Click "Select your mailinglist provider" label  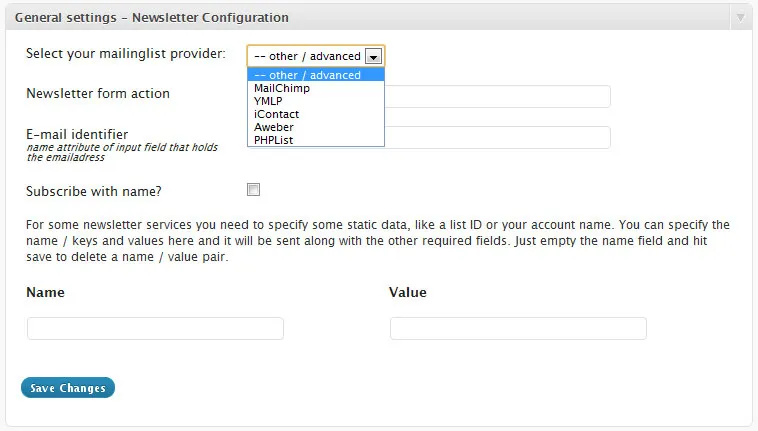[x=126, y=53]
